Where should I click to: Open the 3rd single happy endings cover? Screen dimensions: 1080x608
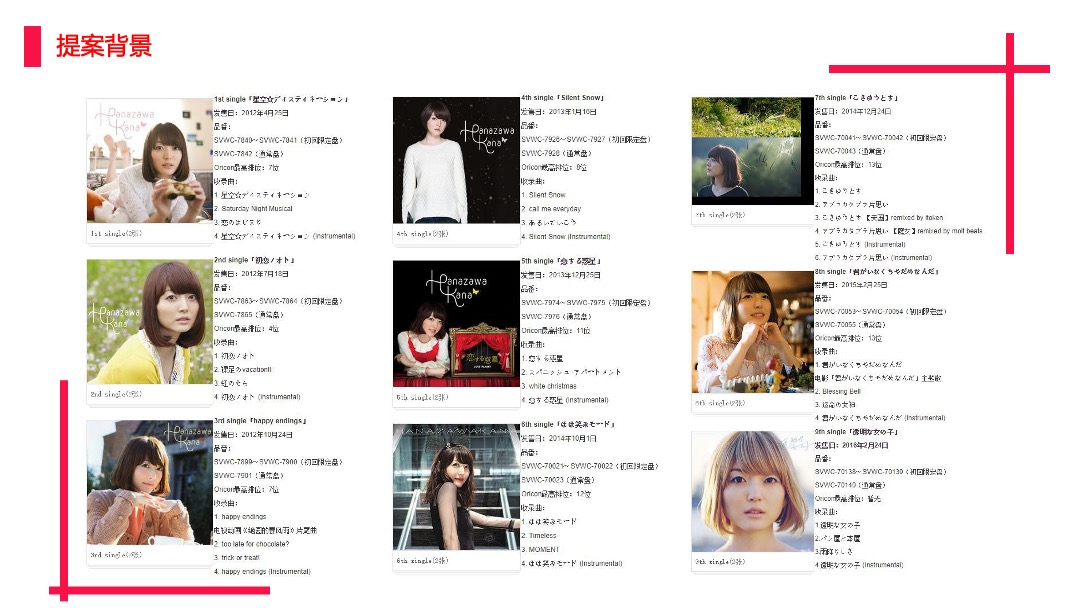[x=149, y=482]
